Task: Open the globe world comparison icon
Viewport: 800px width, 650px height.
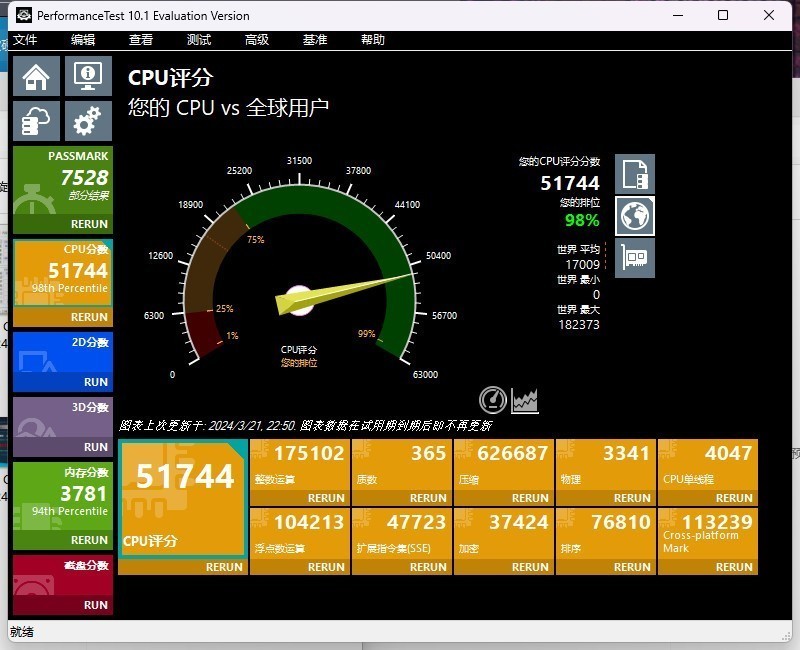Action: 634,216
